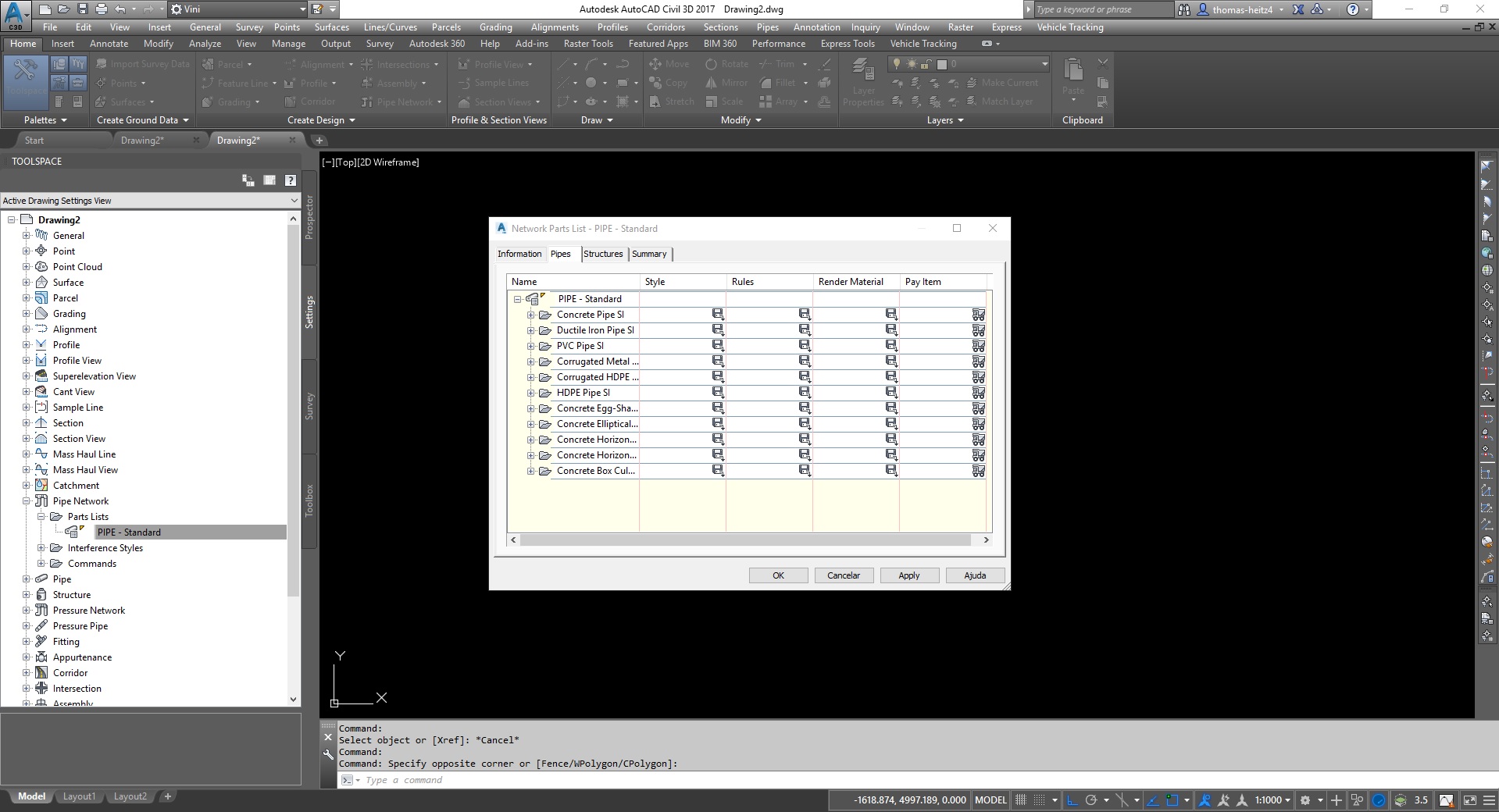Click the Workspace Switching gear icon in status bar
This screenshot has height=812, width=1499.
point(1304,800)
